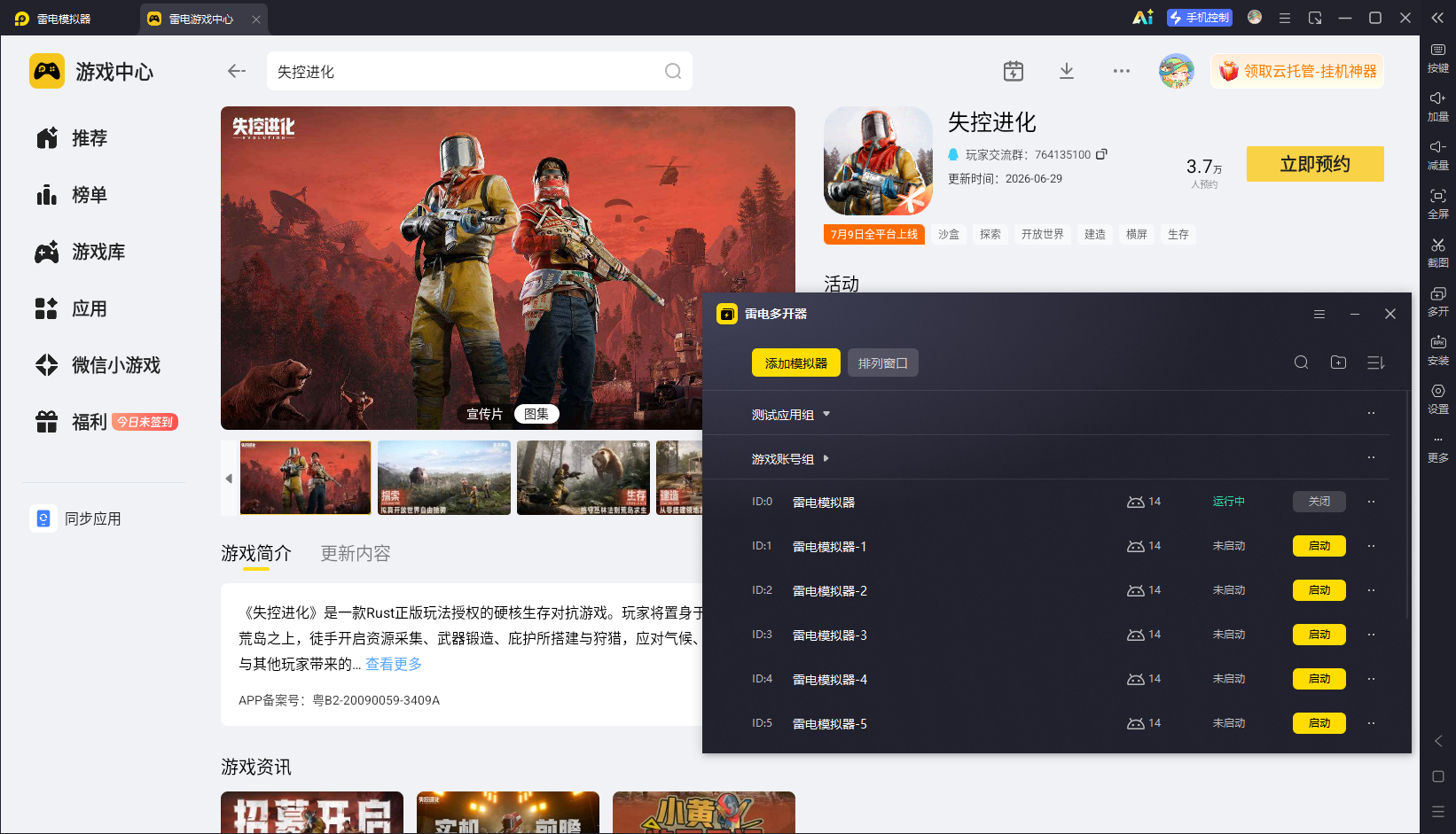Start 雷电模拟器-1 with 启动 button

(x=1319, y=546)
